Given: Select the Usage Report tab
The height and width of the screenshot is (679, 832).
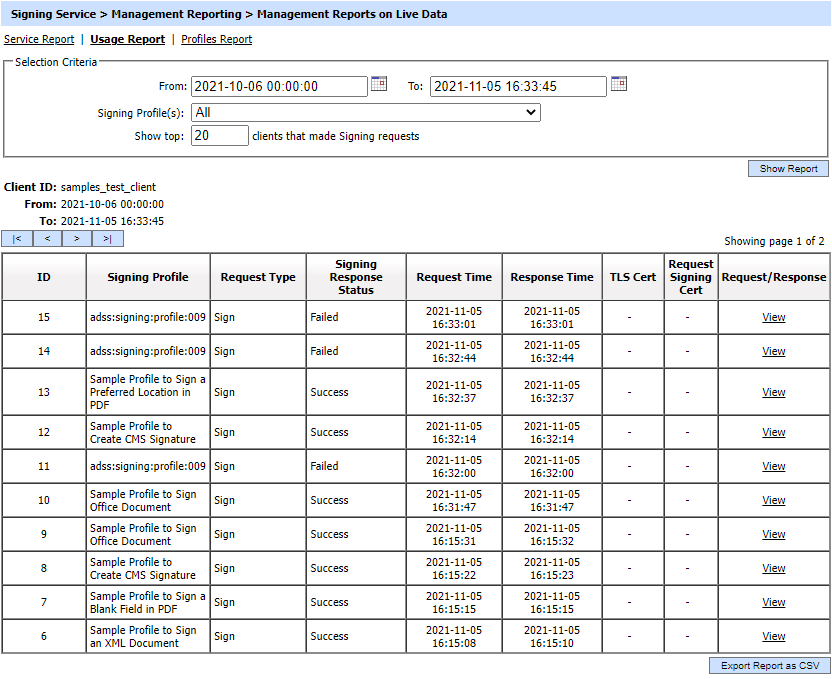Looking at the screenshot, I should (127, 40).
